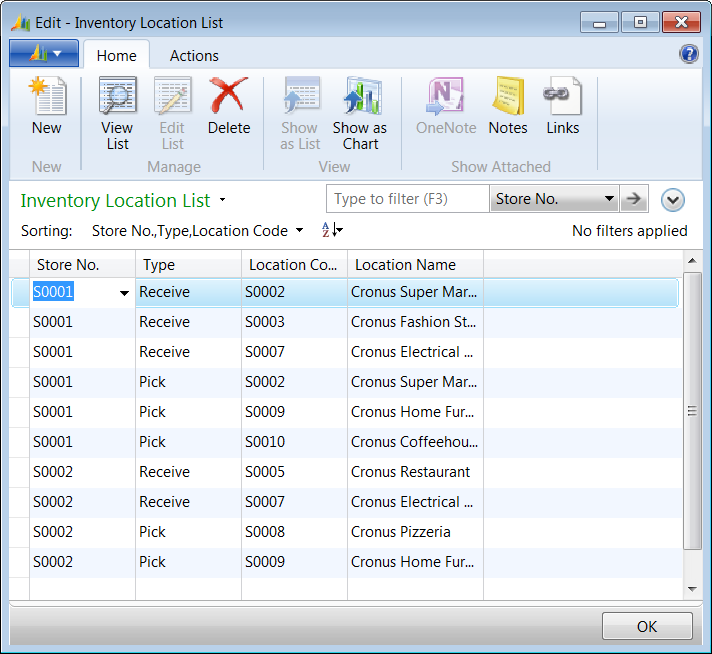Open the application menu dropdown button
712x654 pixels.
[x=44, y=54]
